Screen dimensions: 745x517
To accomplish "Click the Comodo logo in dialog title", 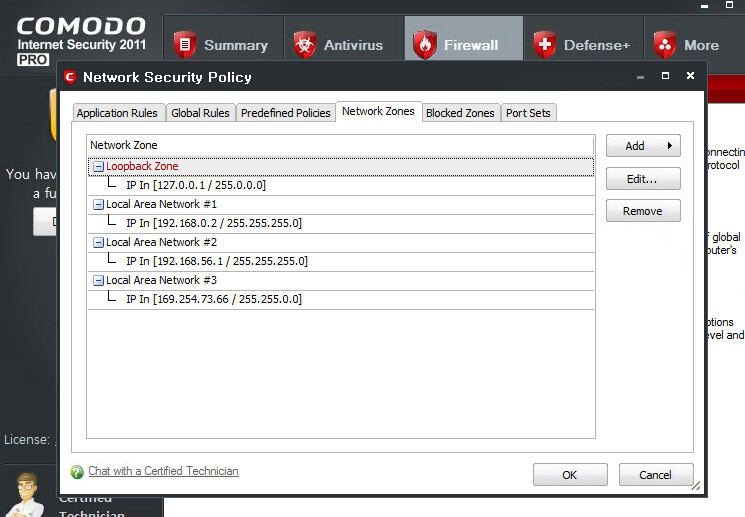I will [x=70, y=77].
